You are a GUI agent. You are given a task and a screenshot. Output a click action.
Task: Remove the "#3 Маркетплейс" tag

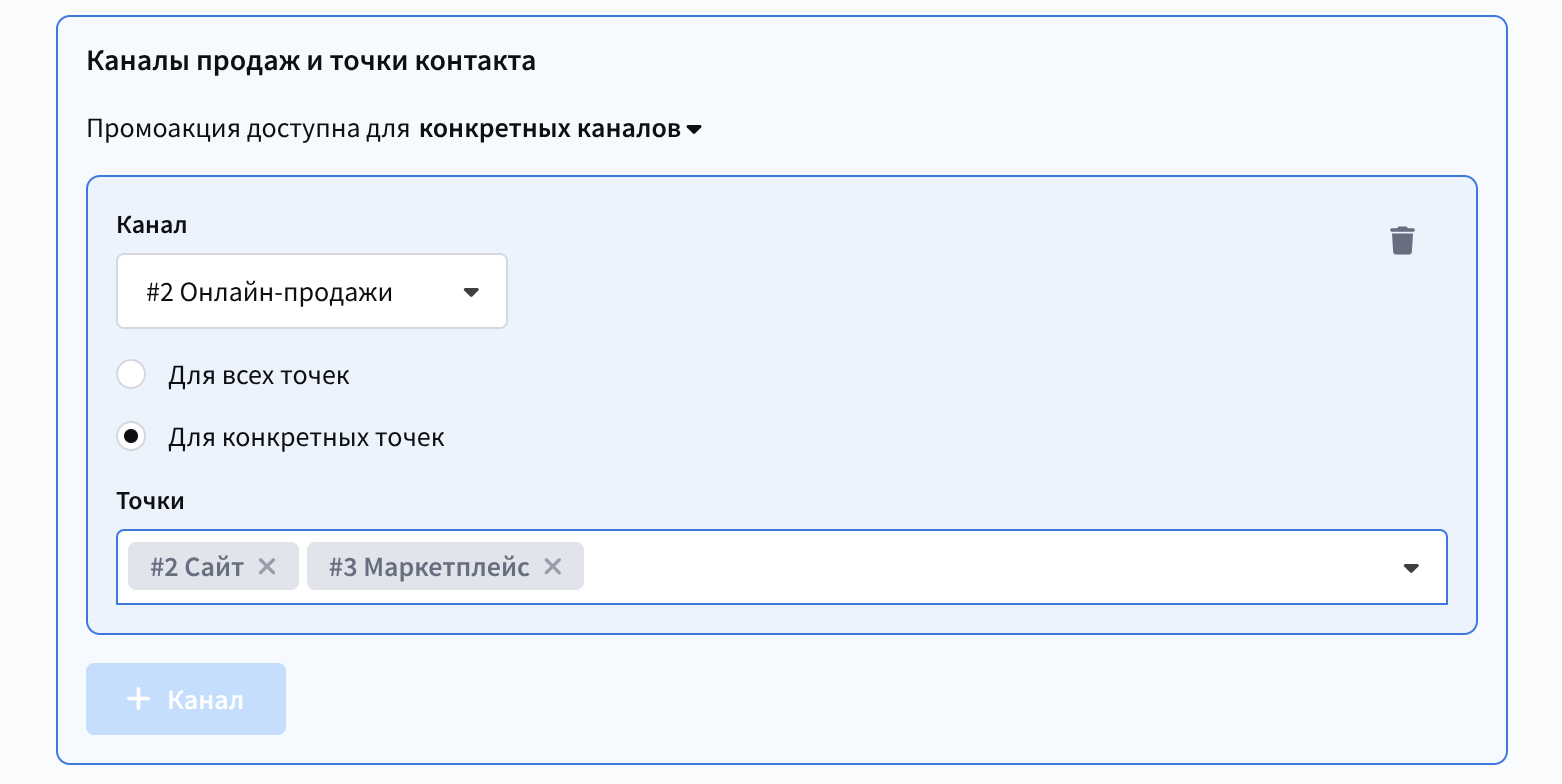(x=552, y=567)
